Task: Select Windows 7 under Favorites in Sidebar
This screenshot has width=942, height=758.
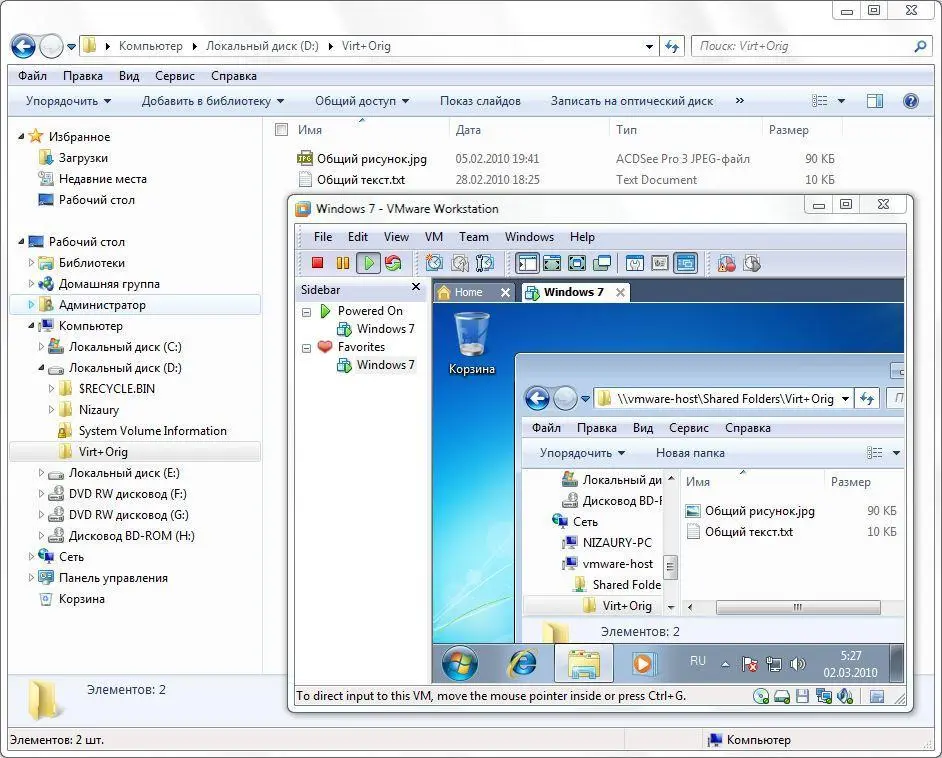Action: [385, 365]
